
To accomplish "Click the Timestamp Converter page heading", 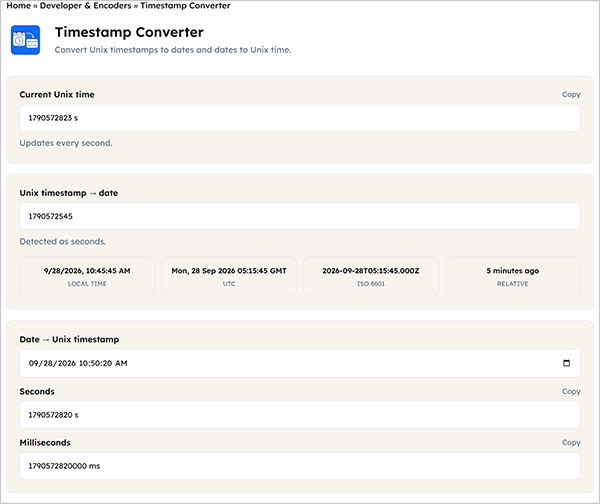I will (129, 32).
